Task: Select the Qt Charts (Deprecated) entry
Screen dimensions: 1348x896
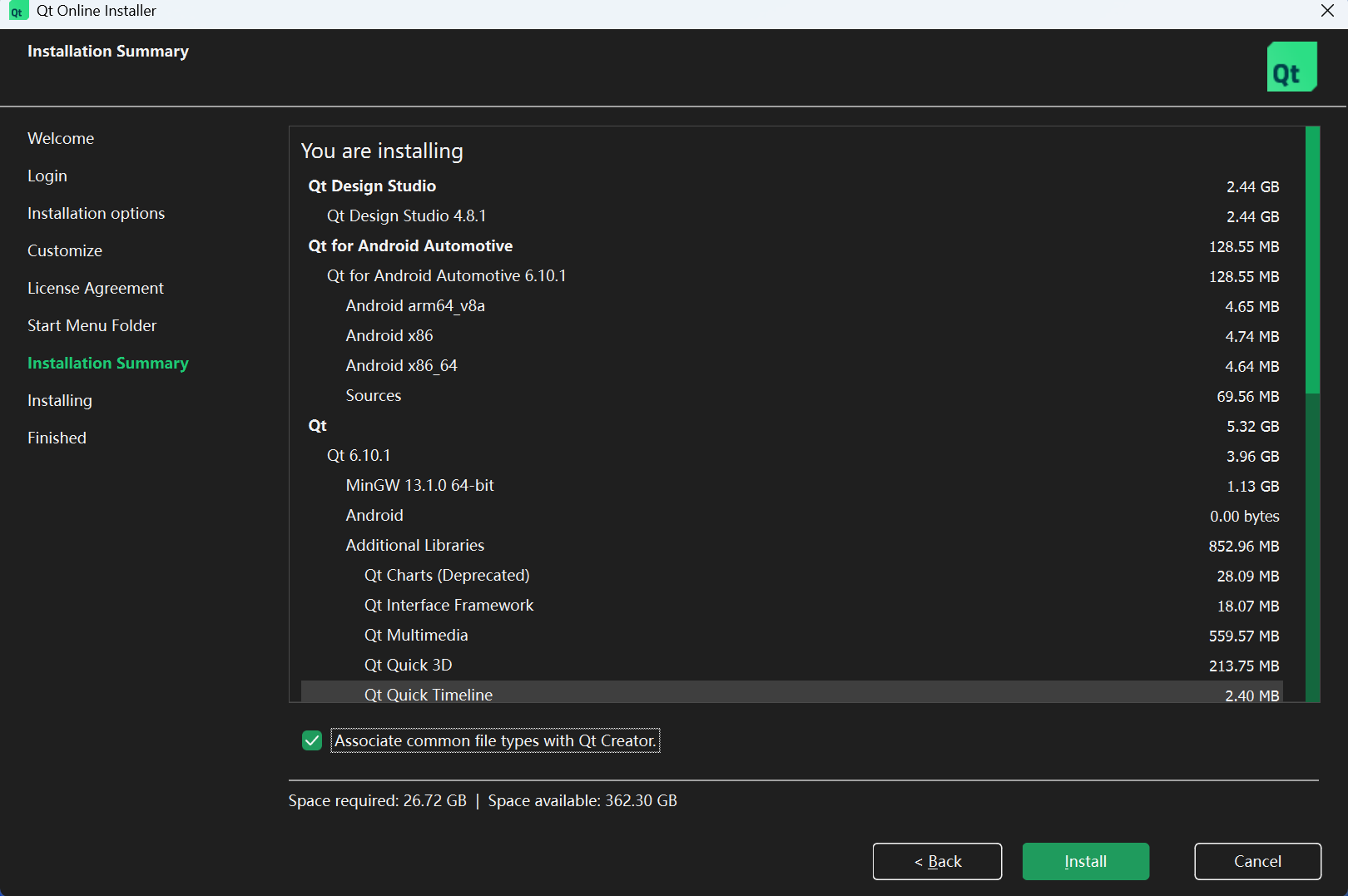Action: (x=792, y=576)
